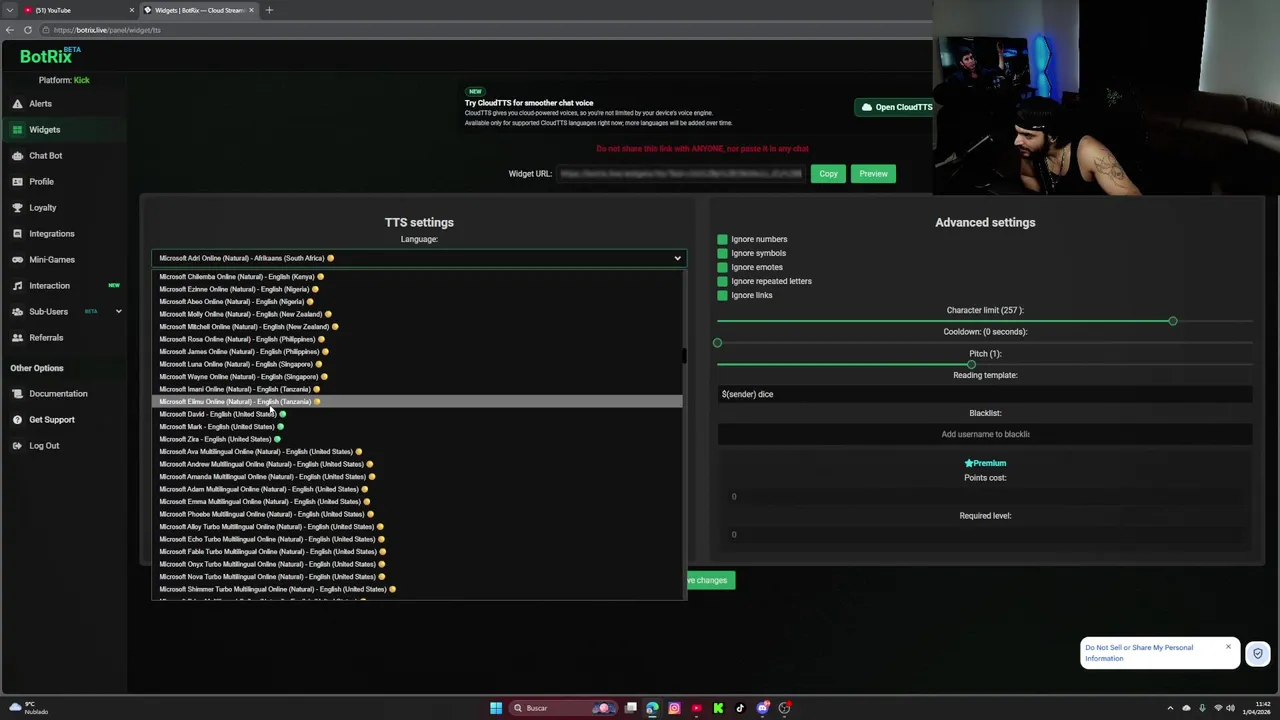
Task: Choose Microsoft Molly New Zealand voice
Action: pos(417,314)
